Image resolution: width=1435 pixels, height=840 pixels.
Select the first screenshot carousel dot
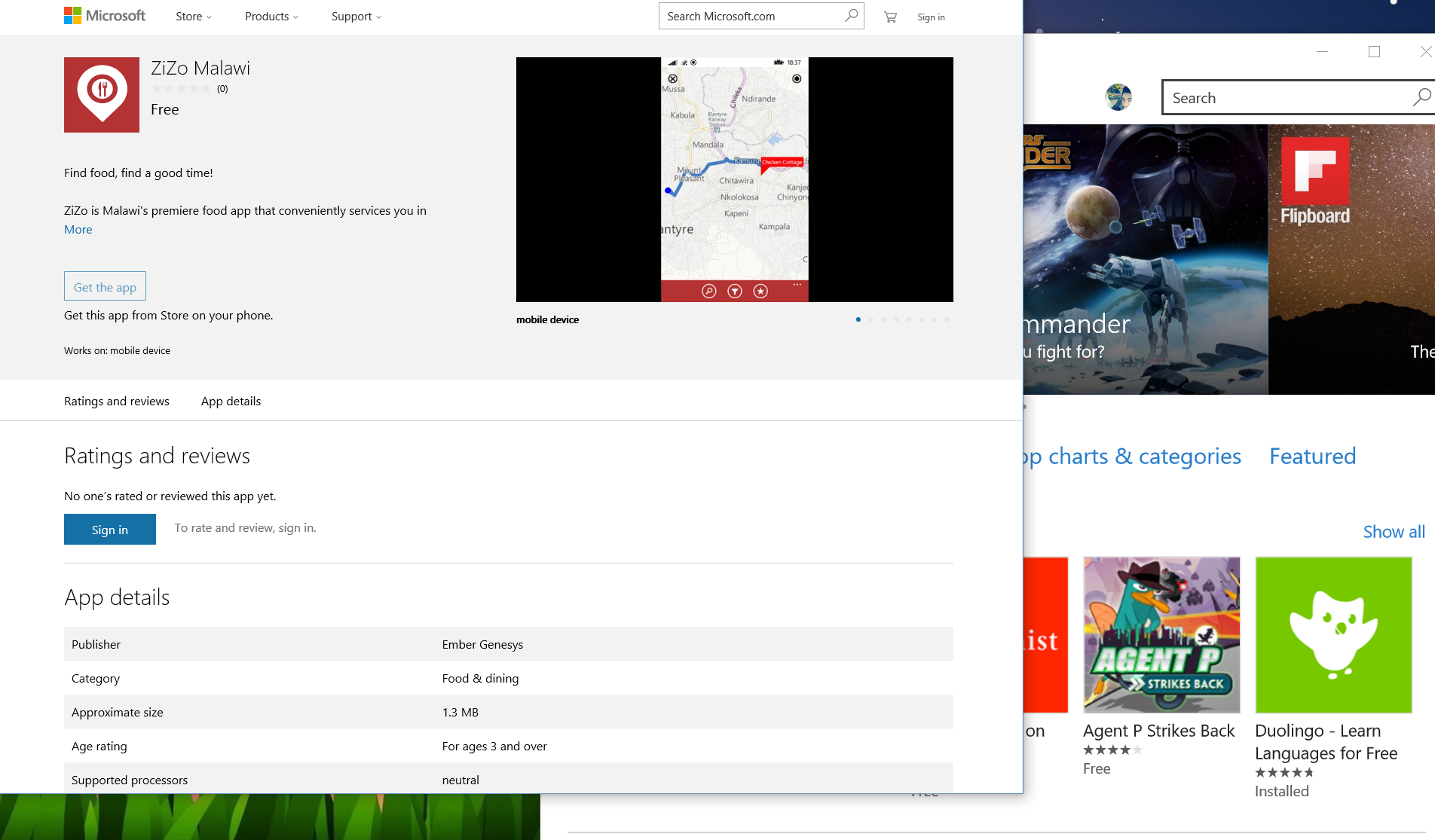(858, 319)
